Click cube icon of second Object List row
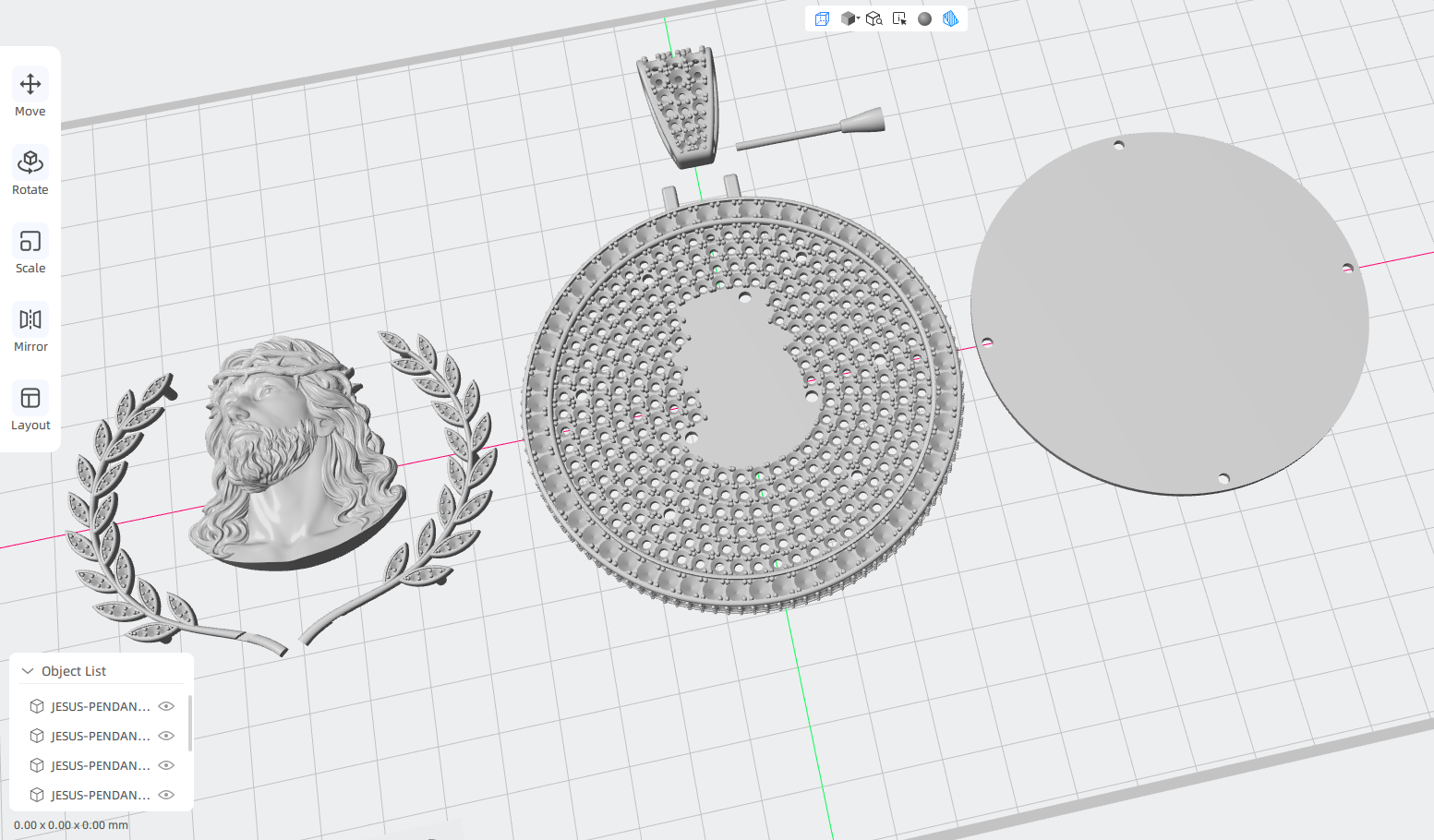The image size is (1434, 840). pos(37,736)
